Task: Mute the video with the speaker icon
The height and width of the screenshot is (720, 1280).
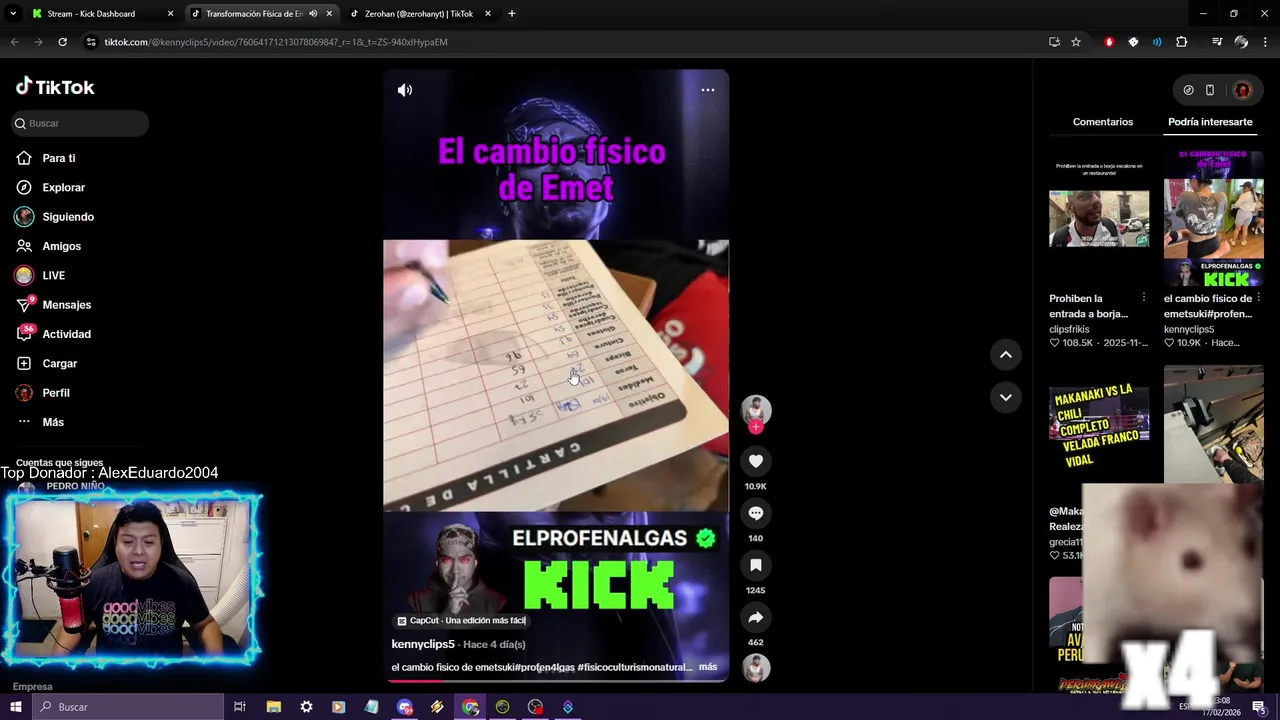Action: click(405, 90)
